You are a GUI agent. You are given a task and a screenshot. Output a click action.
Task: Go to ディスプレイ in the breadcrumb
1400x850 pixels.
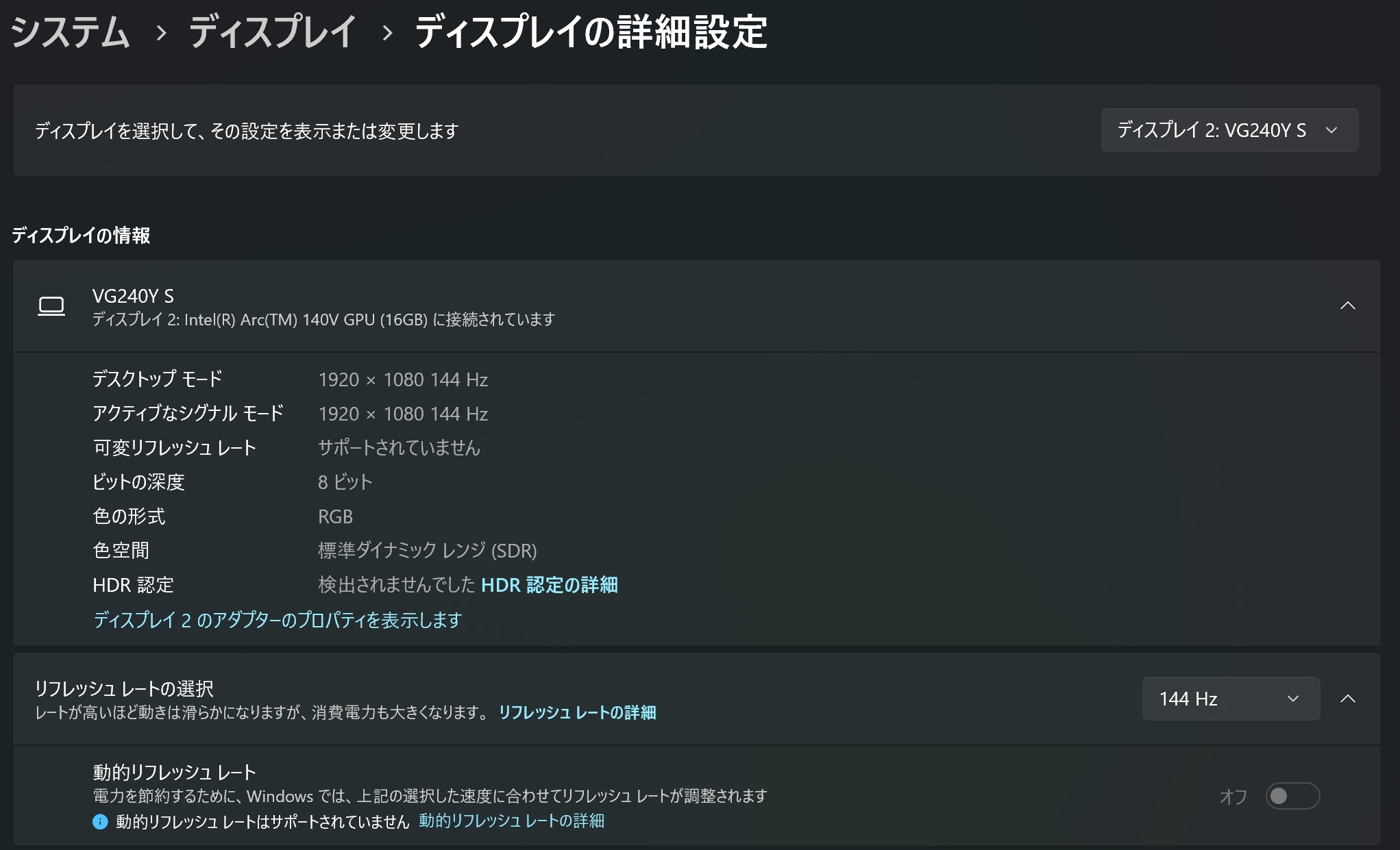[272, 32]
